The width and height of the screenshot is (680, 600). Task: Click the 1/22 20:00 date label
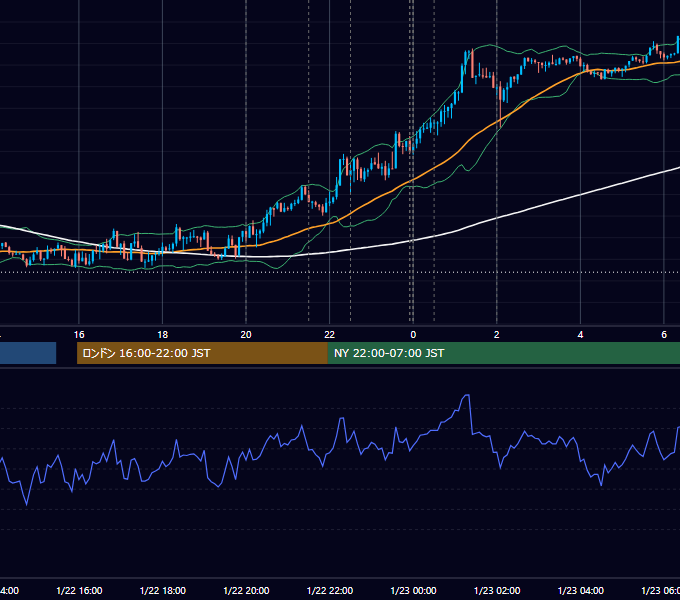pos(246,590)
